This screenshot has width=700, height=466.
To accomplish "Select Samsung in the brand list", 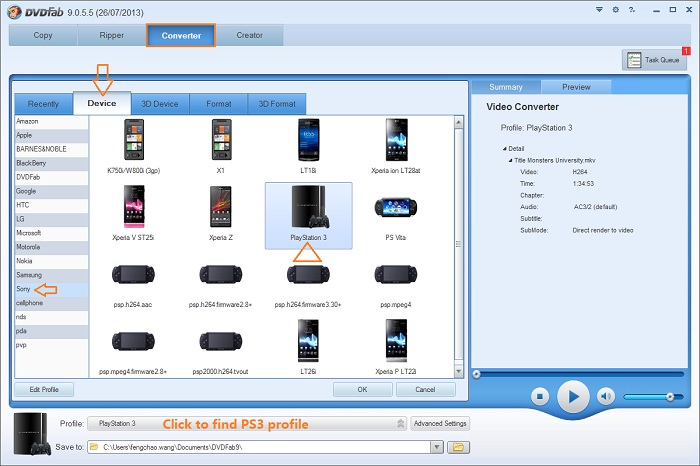I will click(x=52, y=275).
